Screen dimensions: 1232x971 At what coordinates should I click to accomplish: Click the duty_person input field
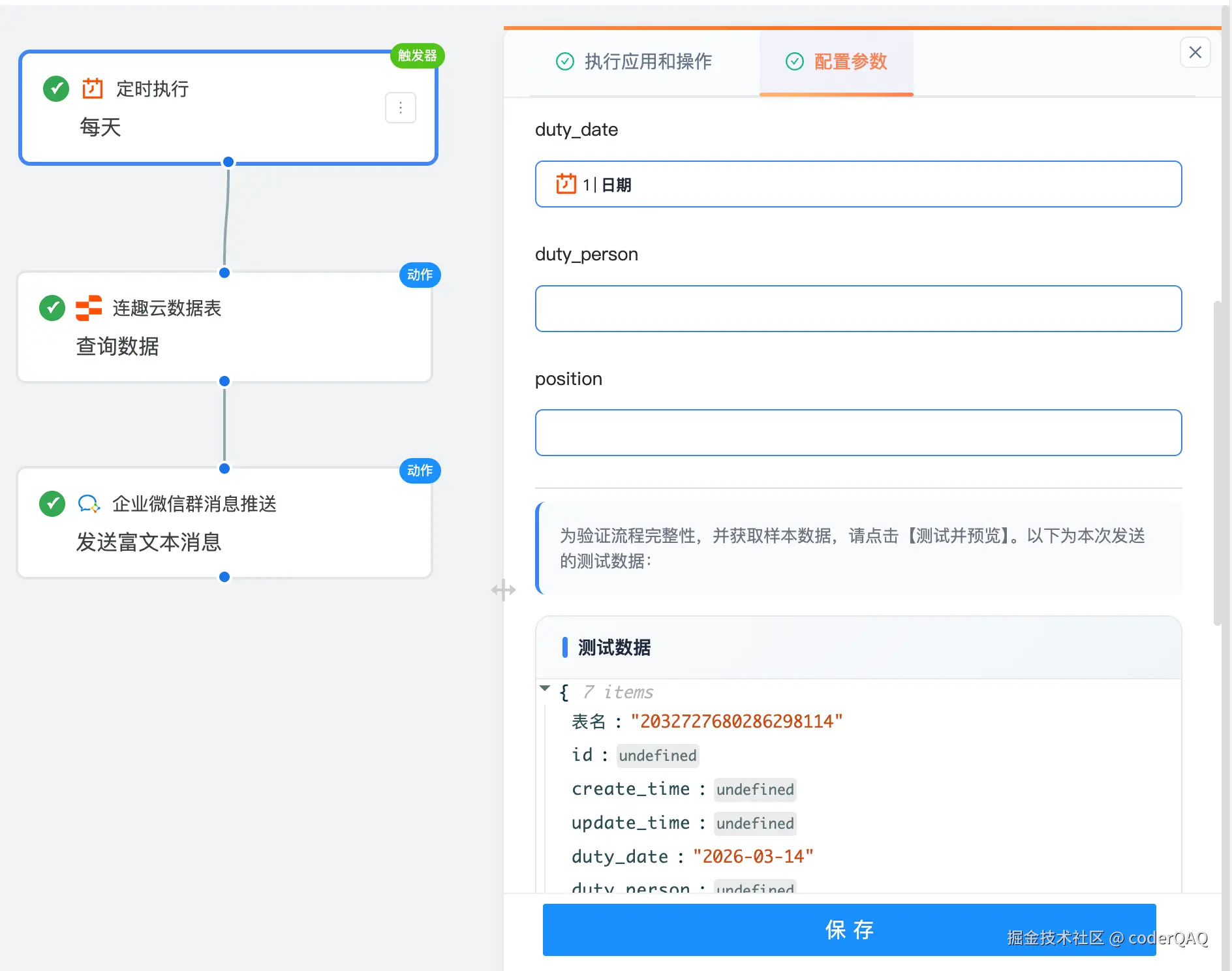point(858,309)
